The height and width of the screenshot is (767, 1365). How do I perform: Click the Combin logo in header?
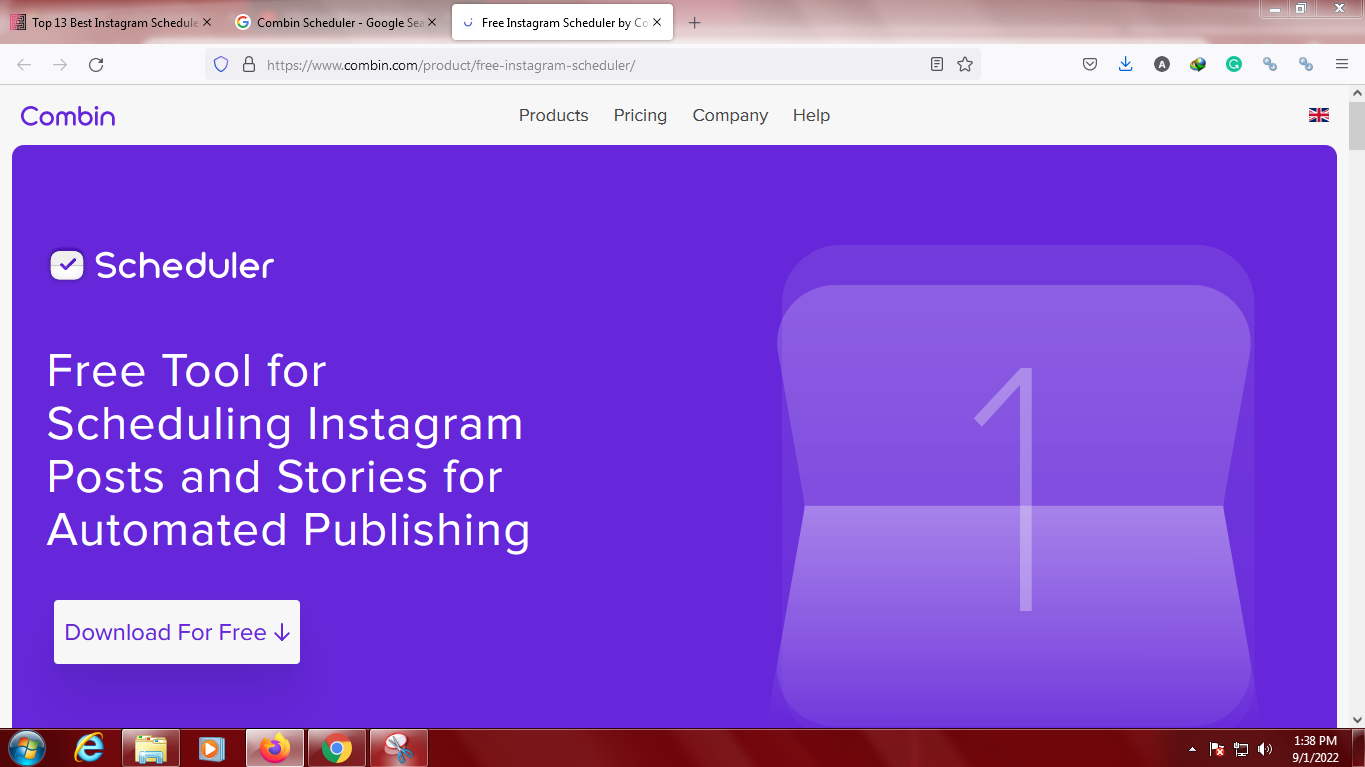click(68, 116)
